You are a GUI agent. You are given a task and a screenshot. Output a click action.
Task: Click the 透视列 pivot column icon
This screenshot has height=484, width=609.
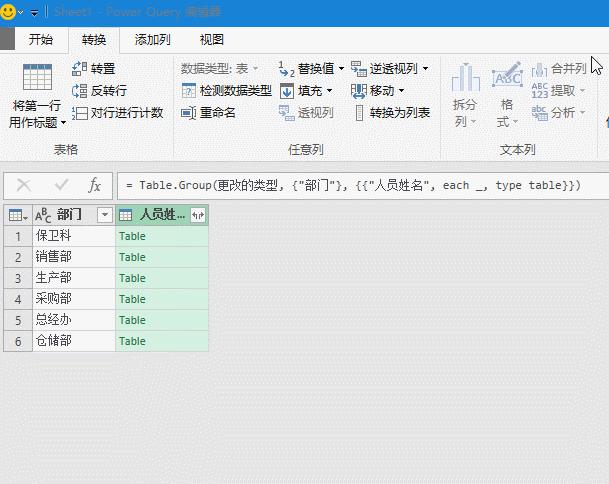[287, 113]
